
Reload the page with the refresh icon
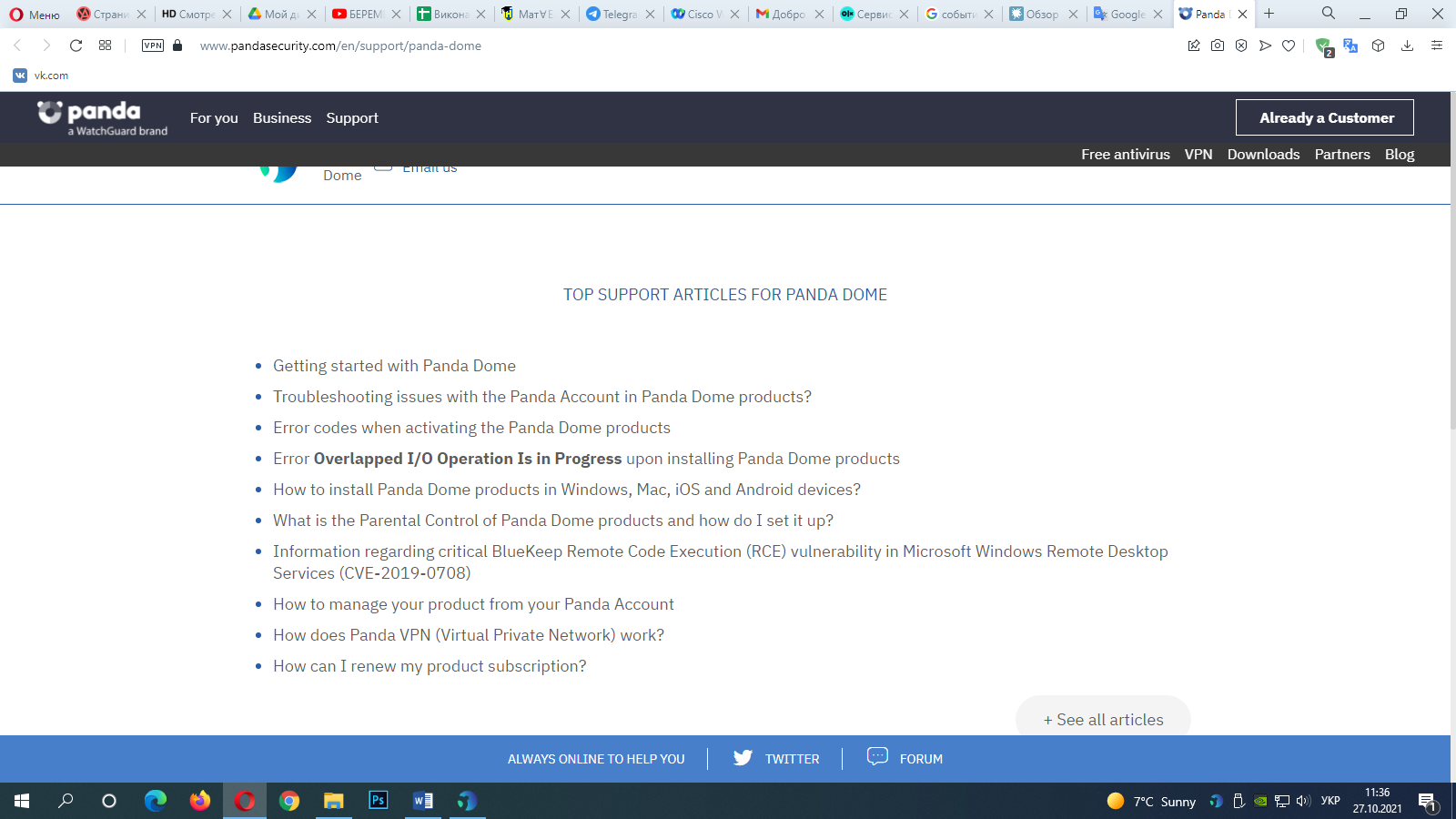pyautogui.click(x=76, y=45)
